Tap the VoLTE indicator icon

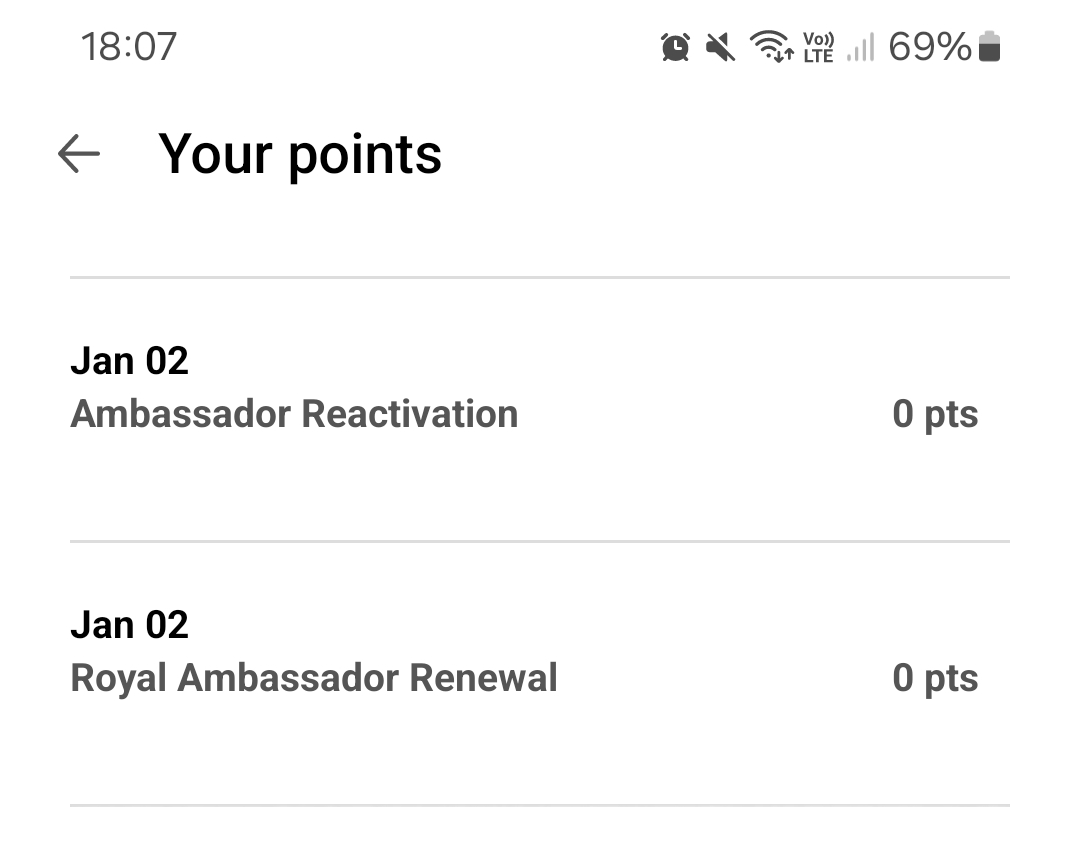point(818,47)
